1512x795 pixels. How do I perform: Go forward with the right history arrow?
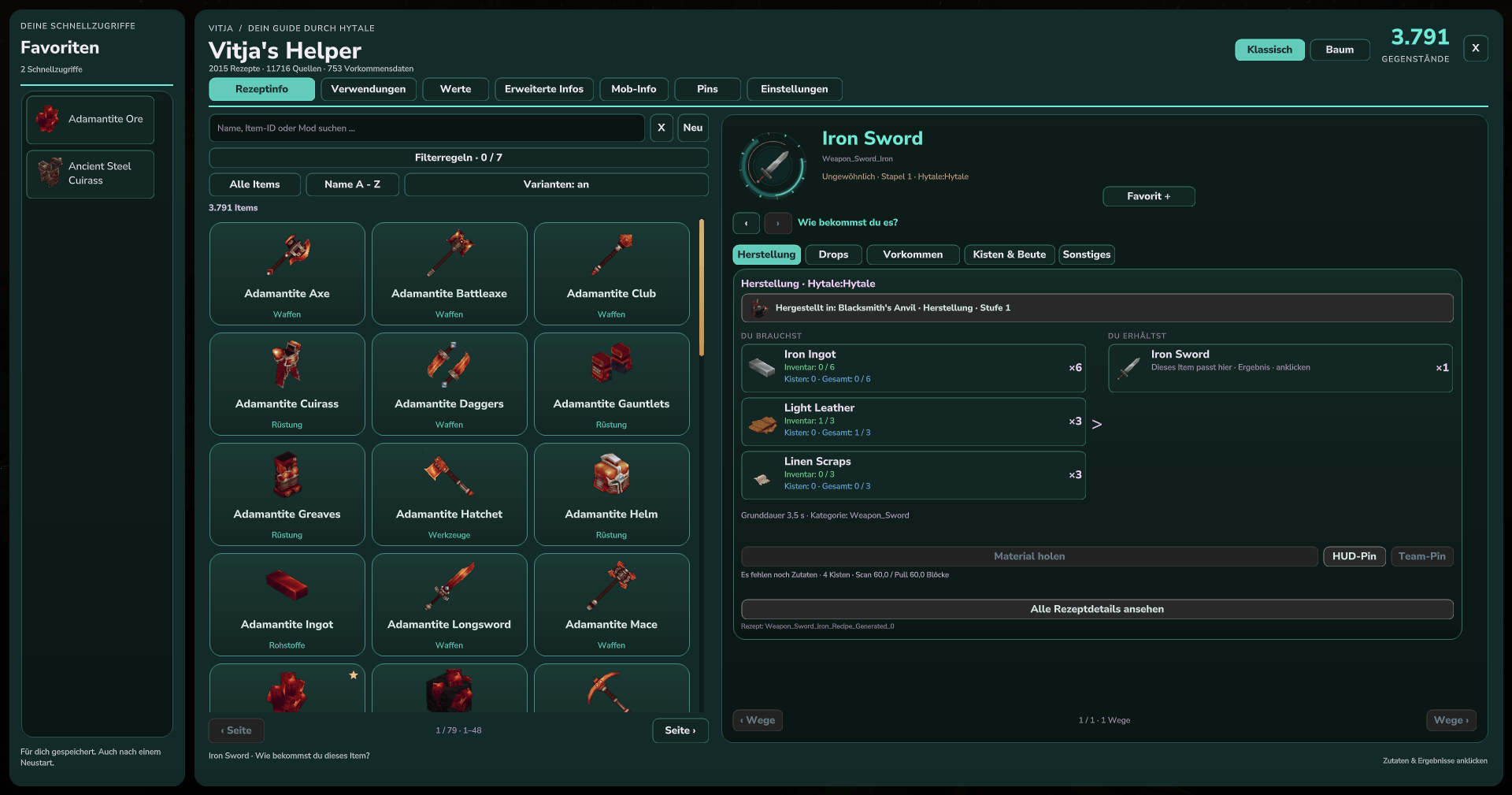778,223
